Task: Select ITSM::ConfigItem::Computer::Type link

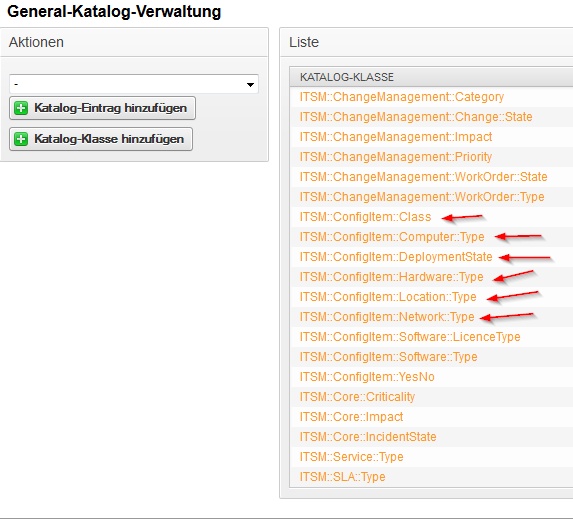Action: [392, 237]
